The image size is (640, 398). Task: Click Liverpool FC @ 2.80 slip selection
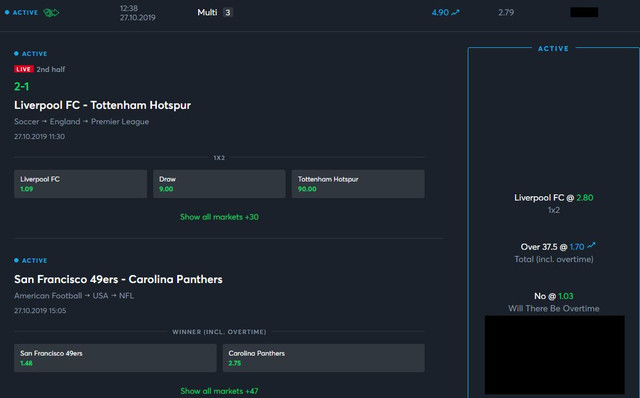[x=553, y=198]
